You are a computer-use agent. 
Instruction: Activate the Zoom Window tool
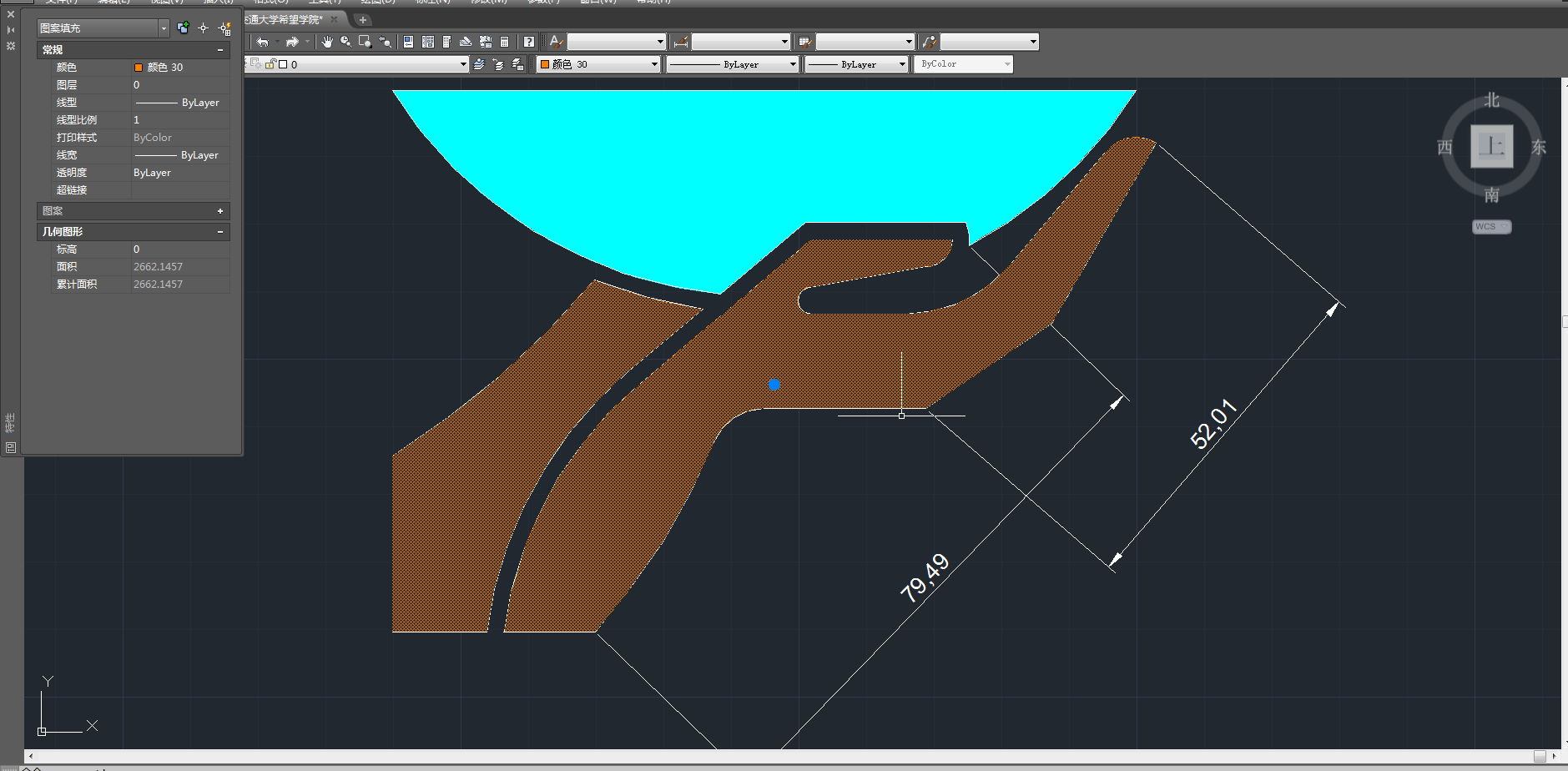(x=365, y=42)
